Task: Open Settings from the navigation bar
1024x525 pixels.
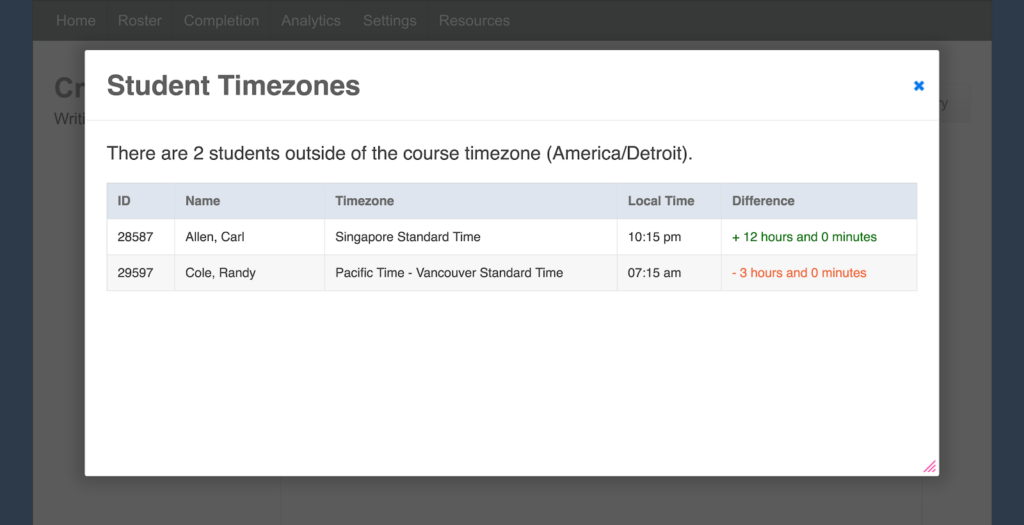Action: click(389, 20)
